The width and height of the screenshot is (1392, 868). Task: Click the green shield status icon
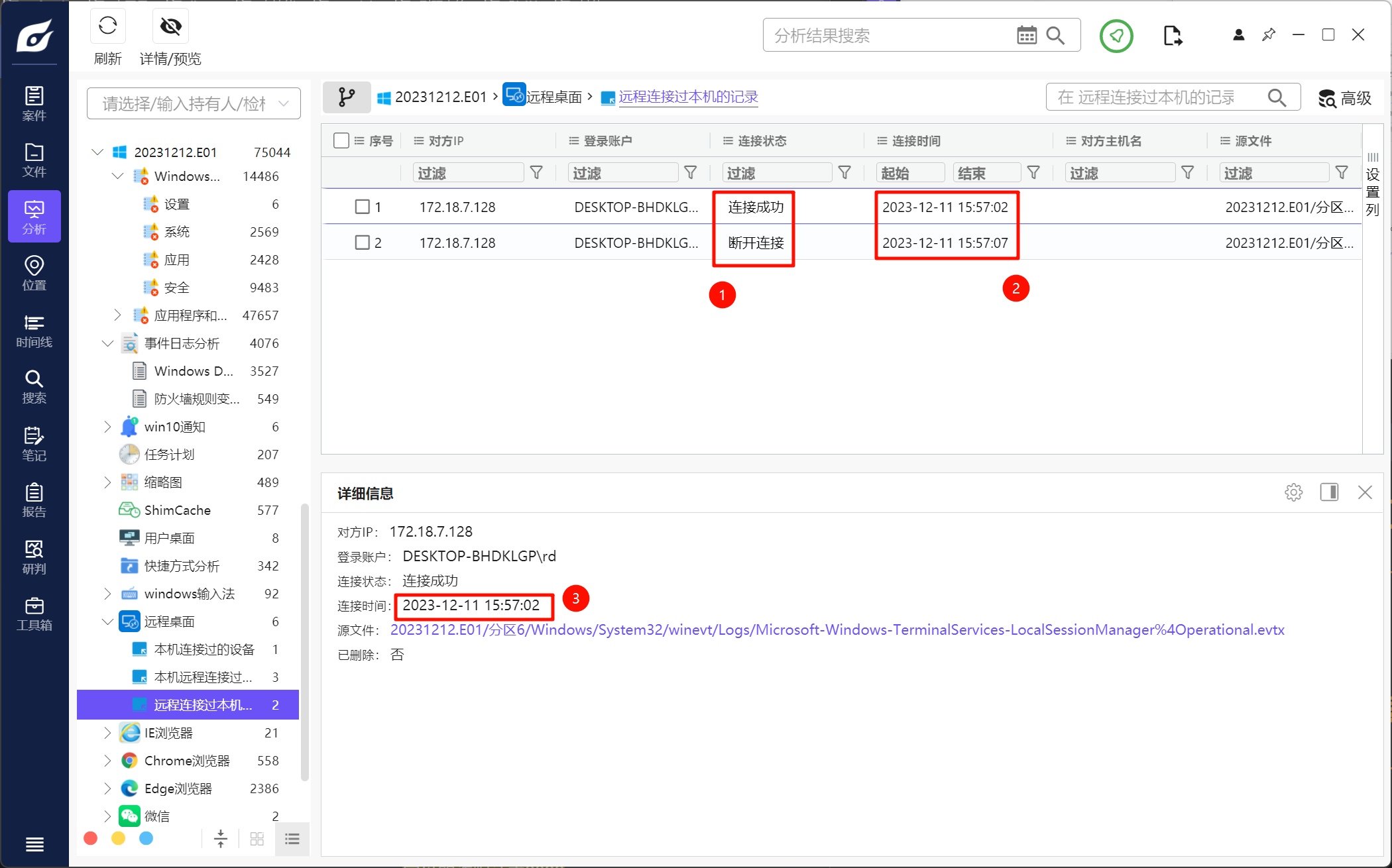click(1116, 36)
